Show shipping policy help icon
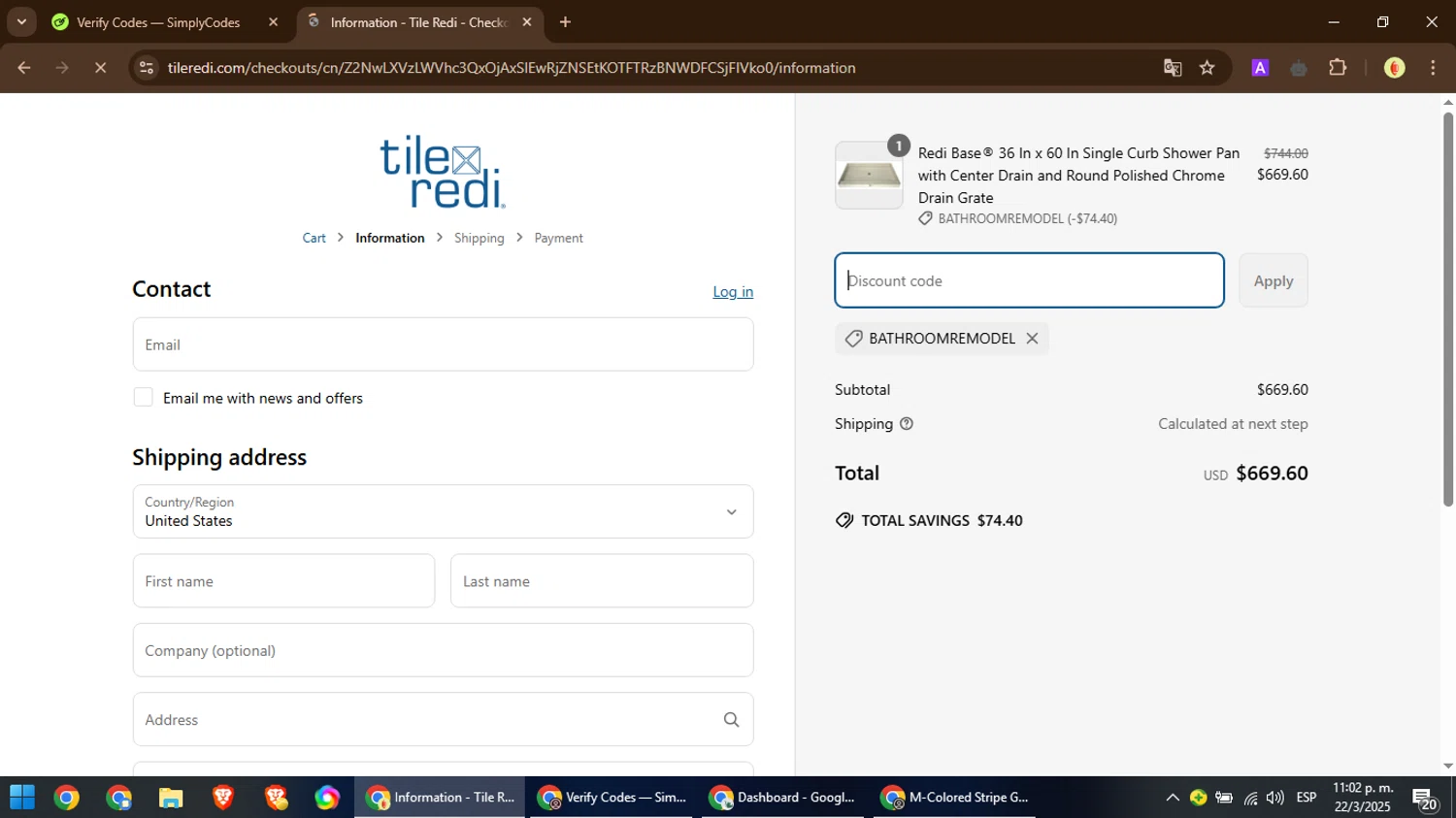1456x818 pixels. click(907, 424)
